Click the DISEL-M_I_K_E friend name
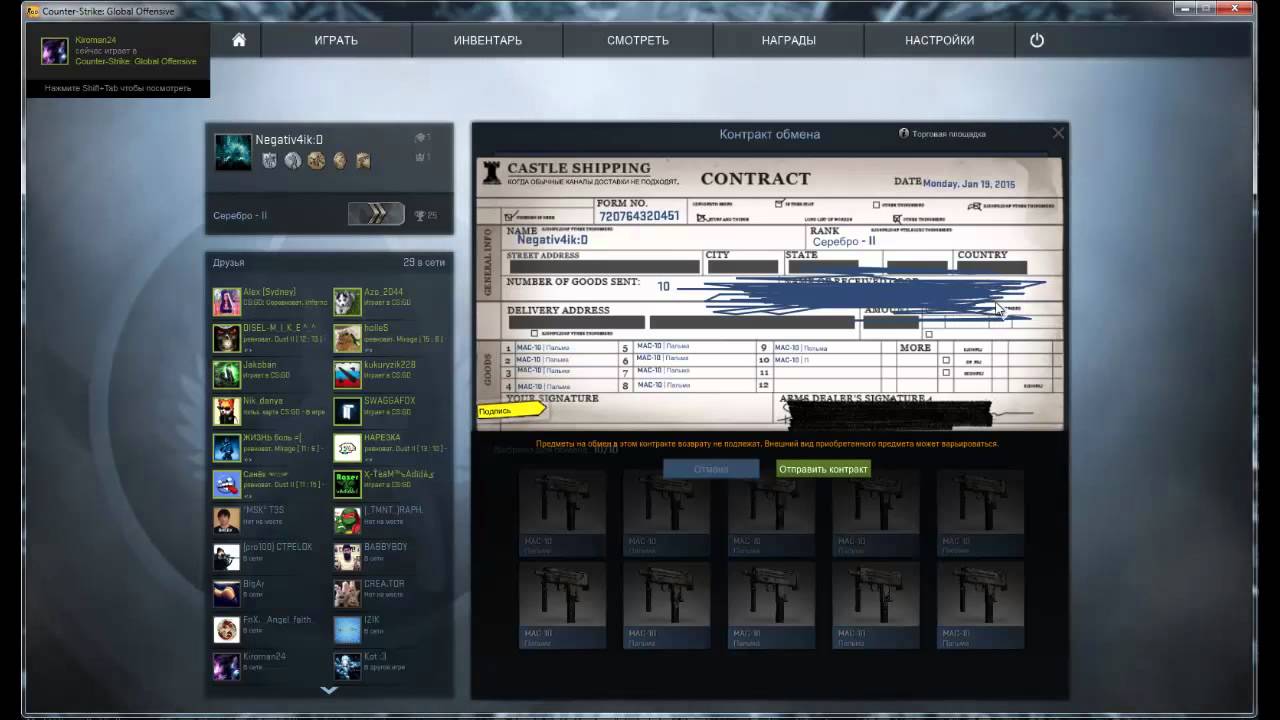This screenshot has height=720, width=1280. click(x=279, y=328)
